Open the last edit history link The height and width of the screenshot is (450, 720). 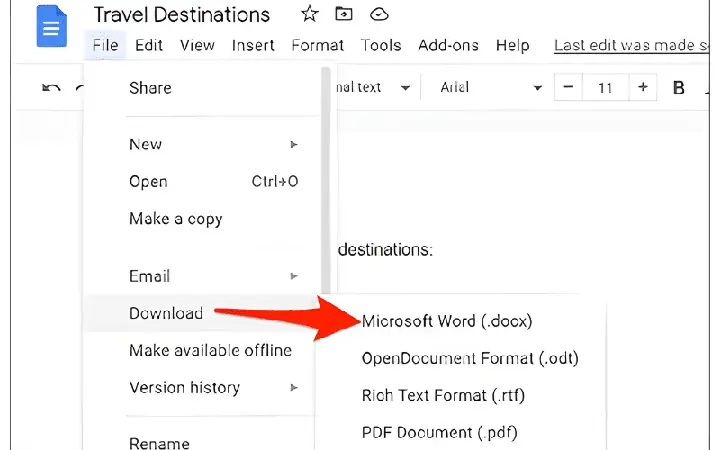click(631, 45)
